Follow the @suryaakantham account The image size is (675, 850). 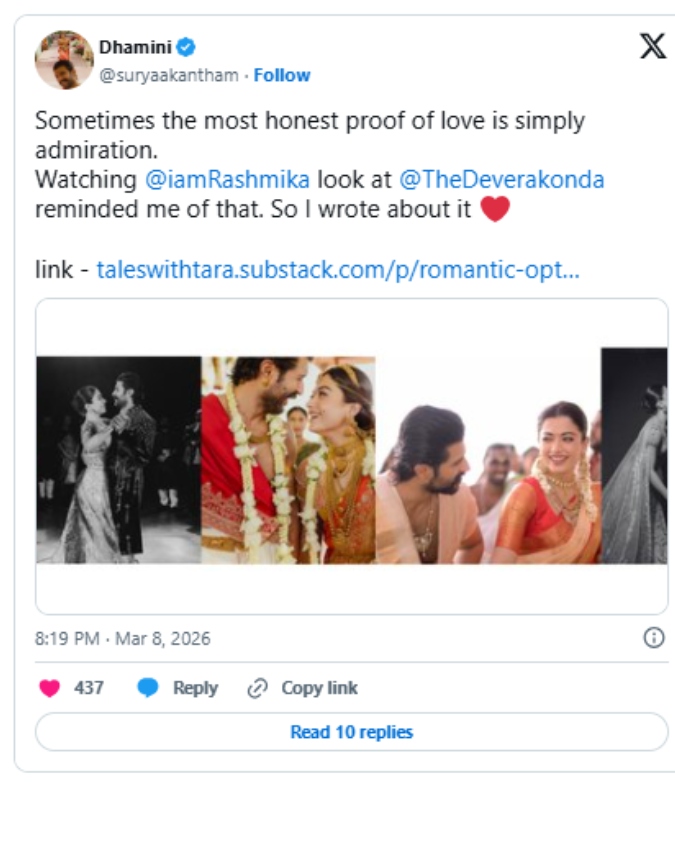tap(283, 74)
